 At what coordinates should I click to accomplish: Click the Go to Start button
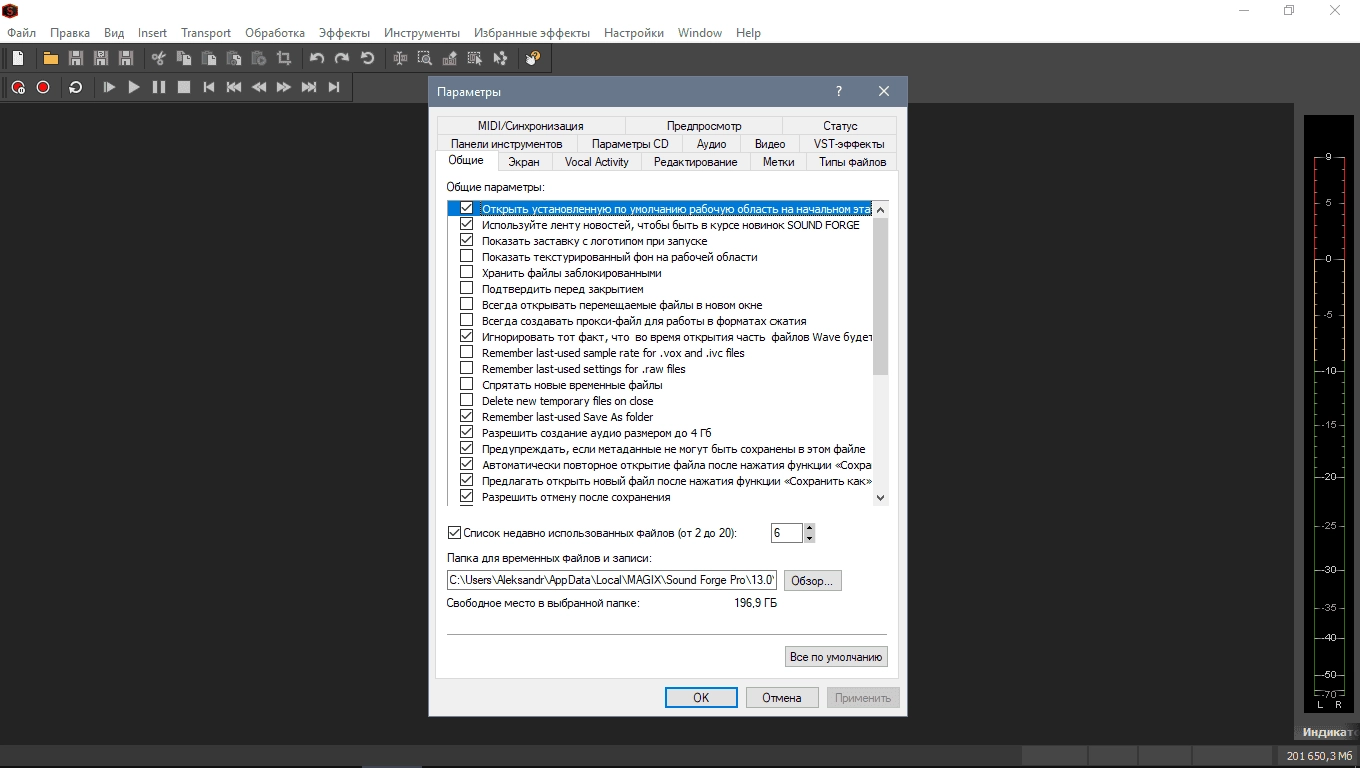click(209, 87)
